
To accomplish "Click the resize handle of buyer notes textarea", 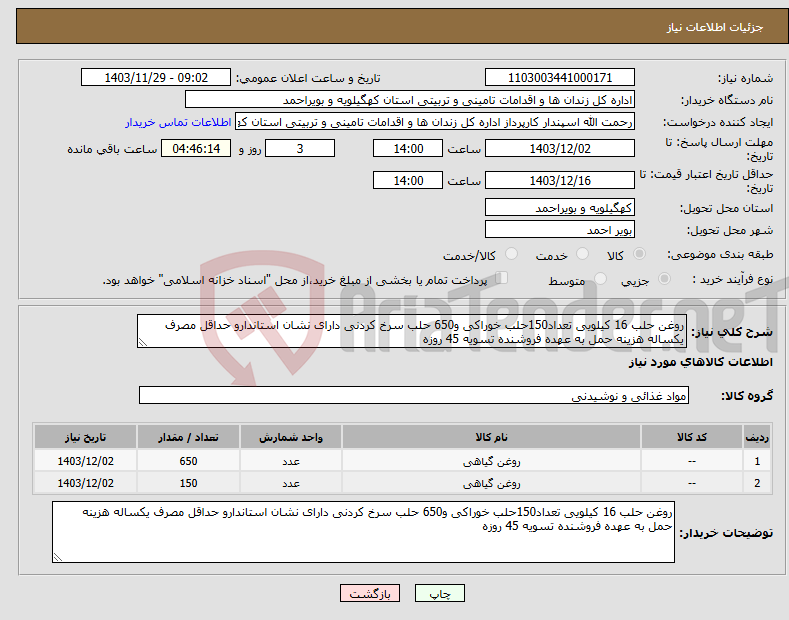I will (57, 557).
